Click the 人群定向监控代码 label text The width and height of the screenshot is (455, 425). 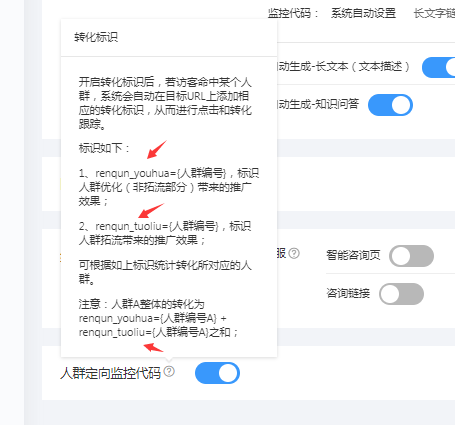(x=110, y=373)
